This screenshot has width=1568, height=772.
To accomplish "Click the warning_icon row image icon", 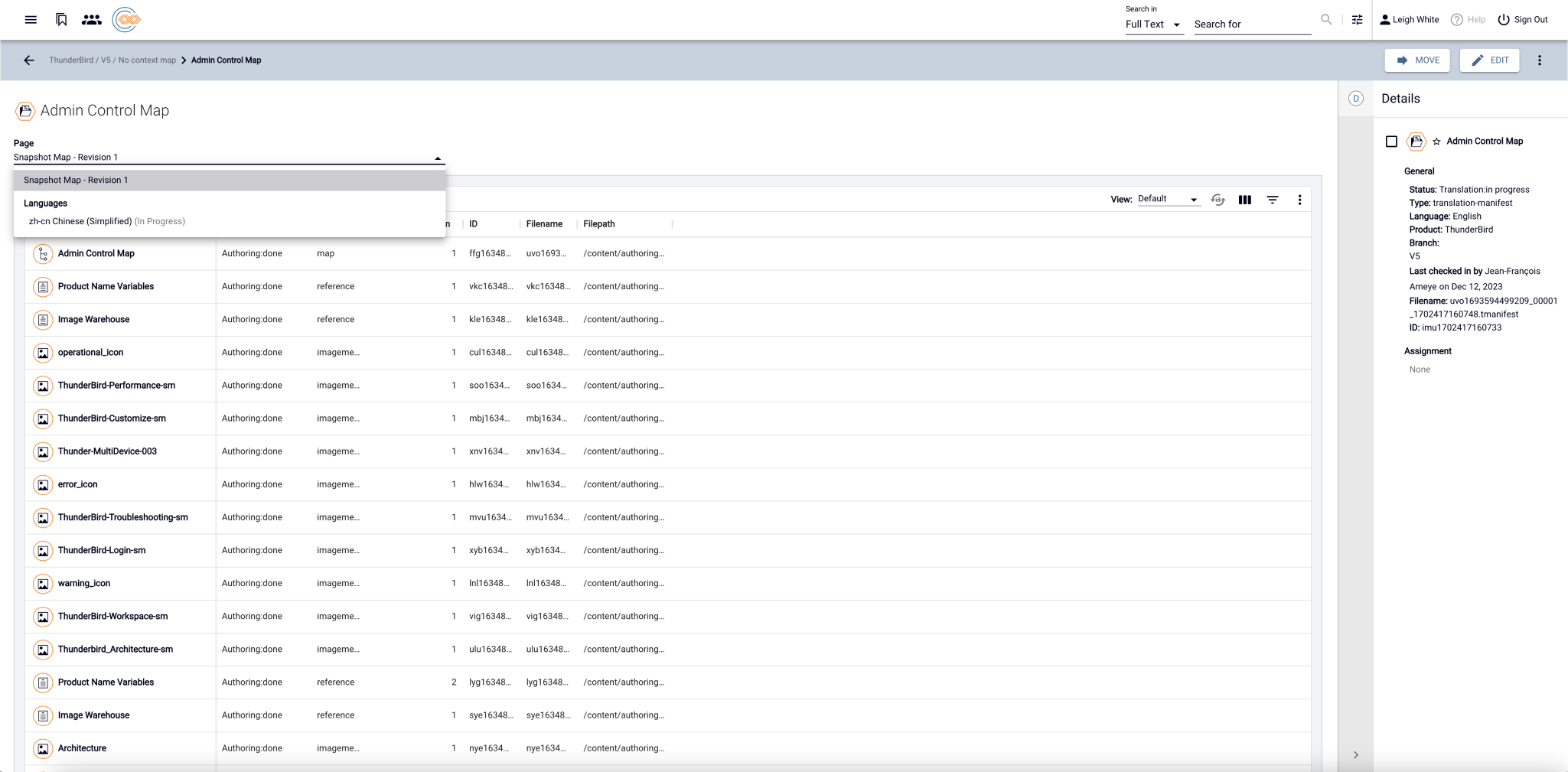I will 43,584.
